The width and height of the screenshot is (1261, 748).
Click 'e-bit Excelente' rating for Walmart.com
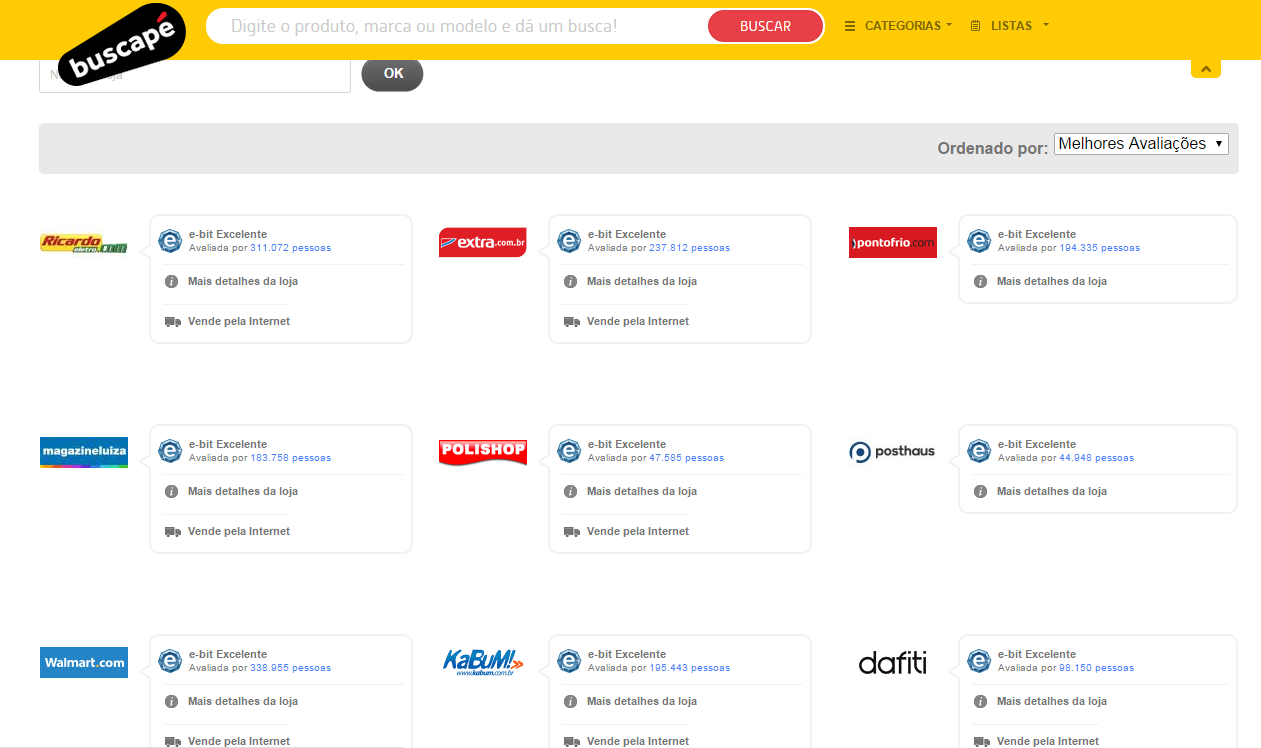pos(228,655)
